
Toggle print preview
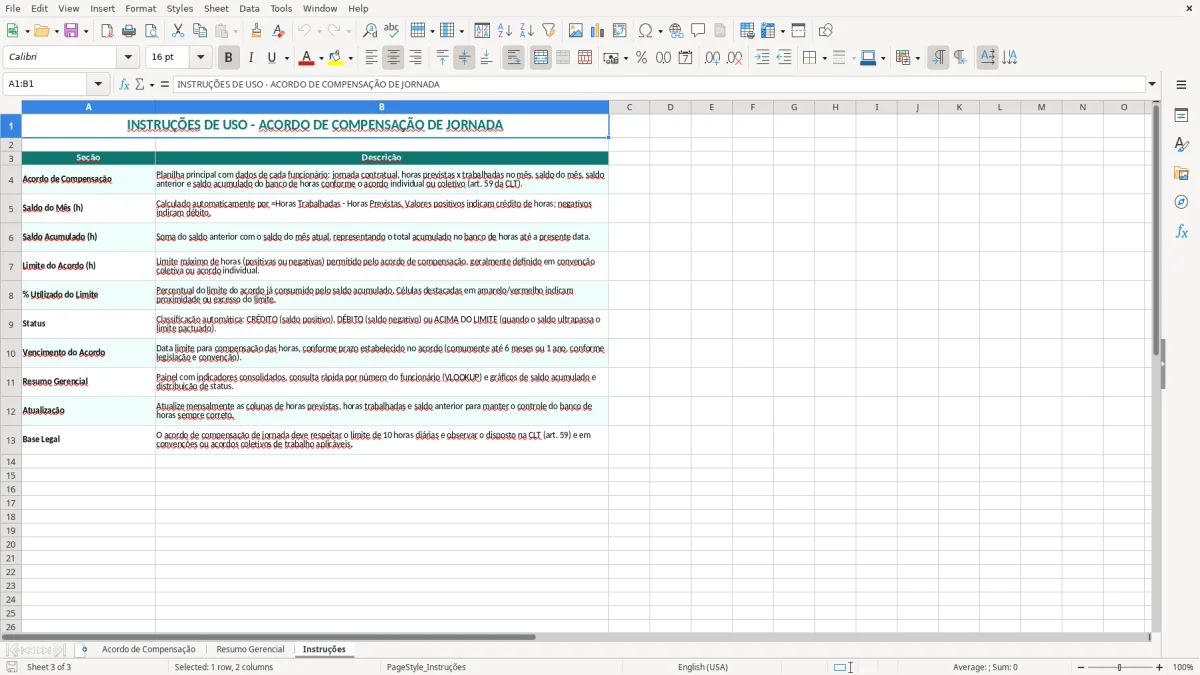click(x=150, y=31)
